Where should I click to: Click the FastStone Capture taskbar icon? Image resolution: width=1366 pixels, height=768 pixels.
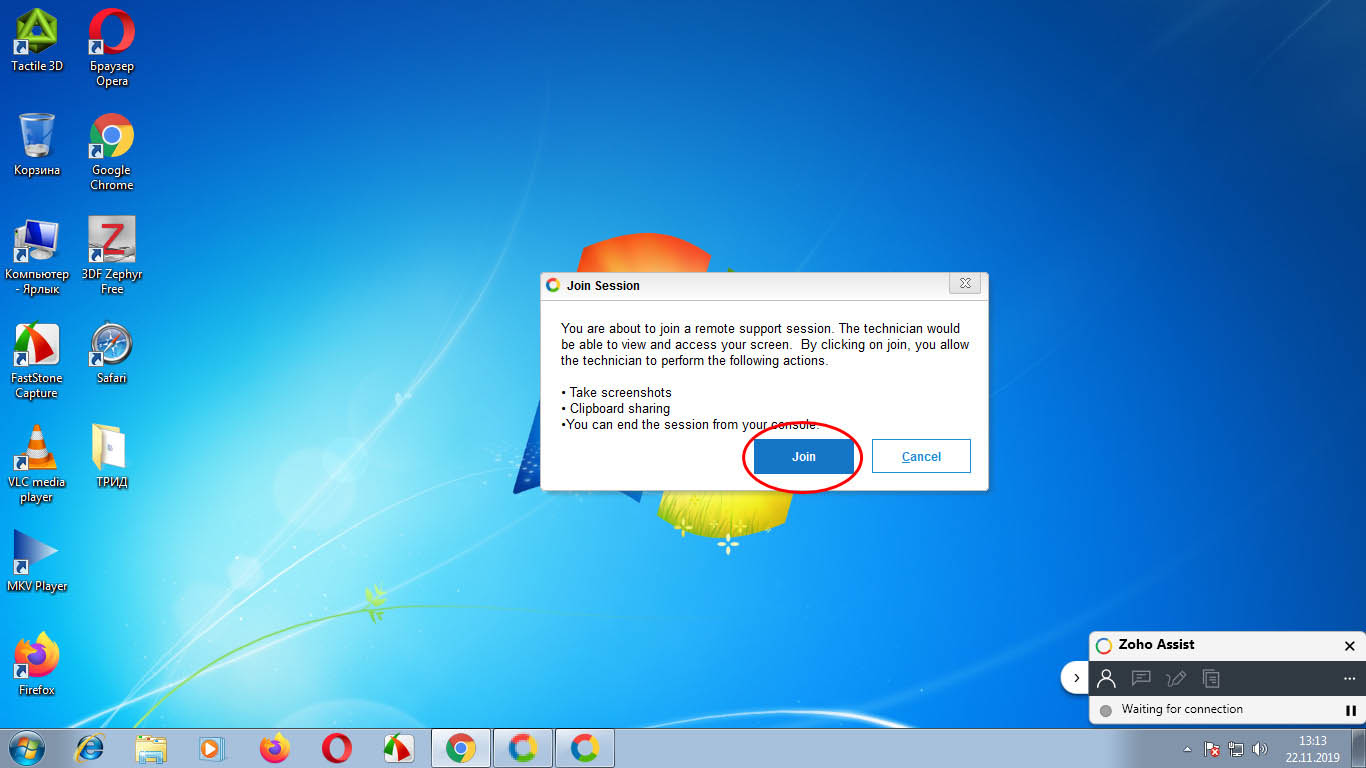tap(399, 748)
